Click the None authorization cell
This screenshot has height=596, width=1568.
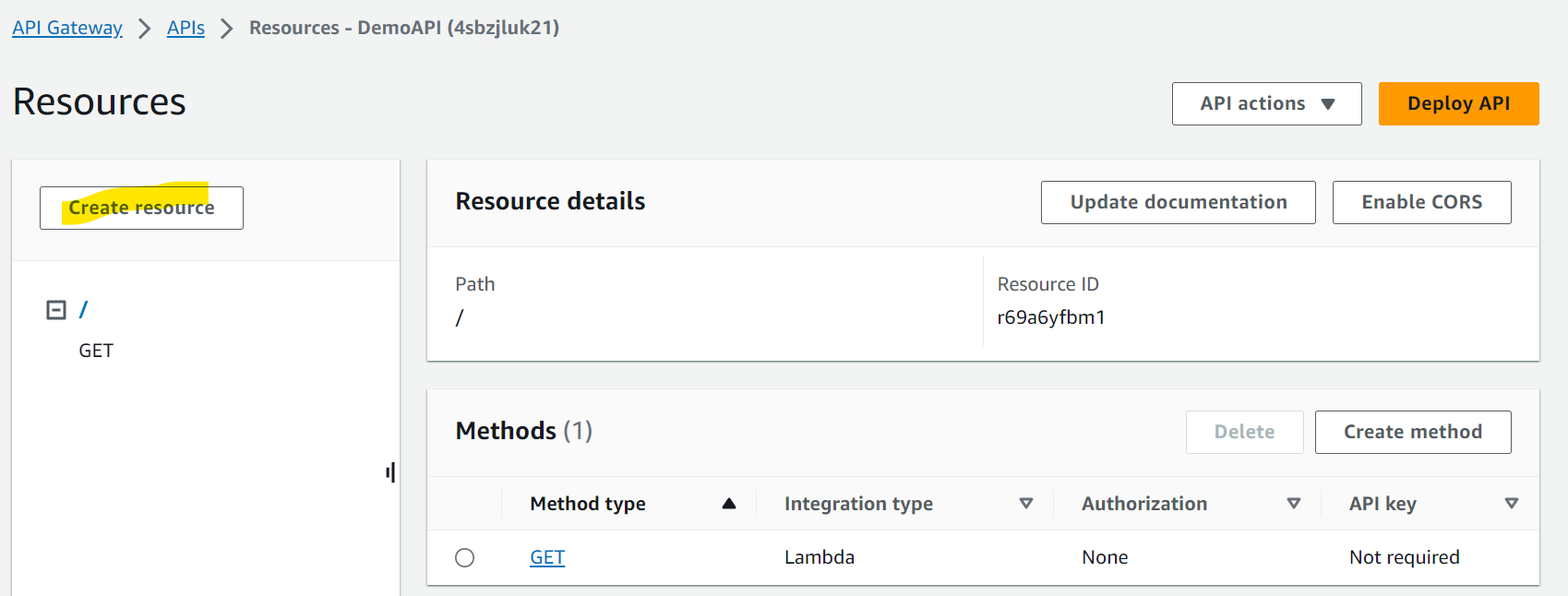click(x=1105, y=557)
